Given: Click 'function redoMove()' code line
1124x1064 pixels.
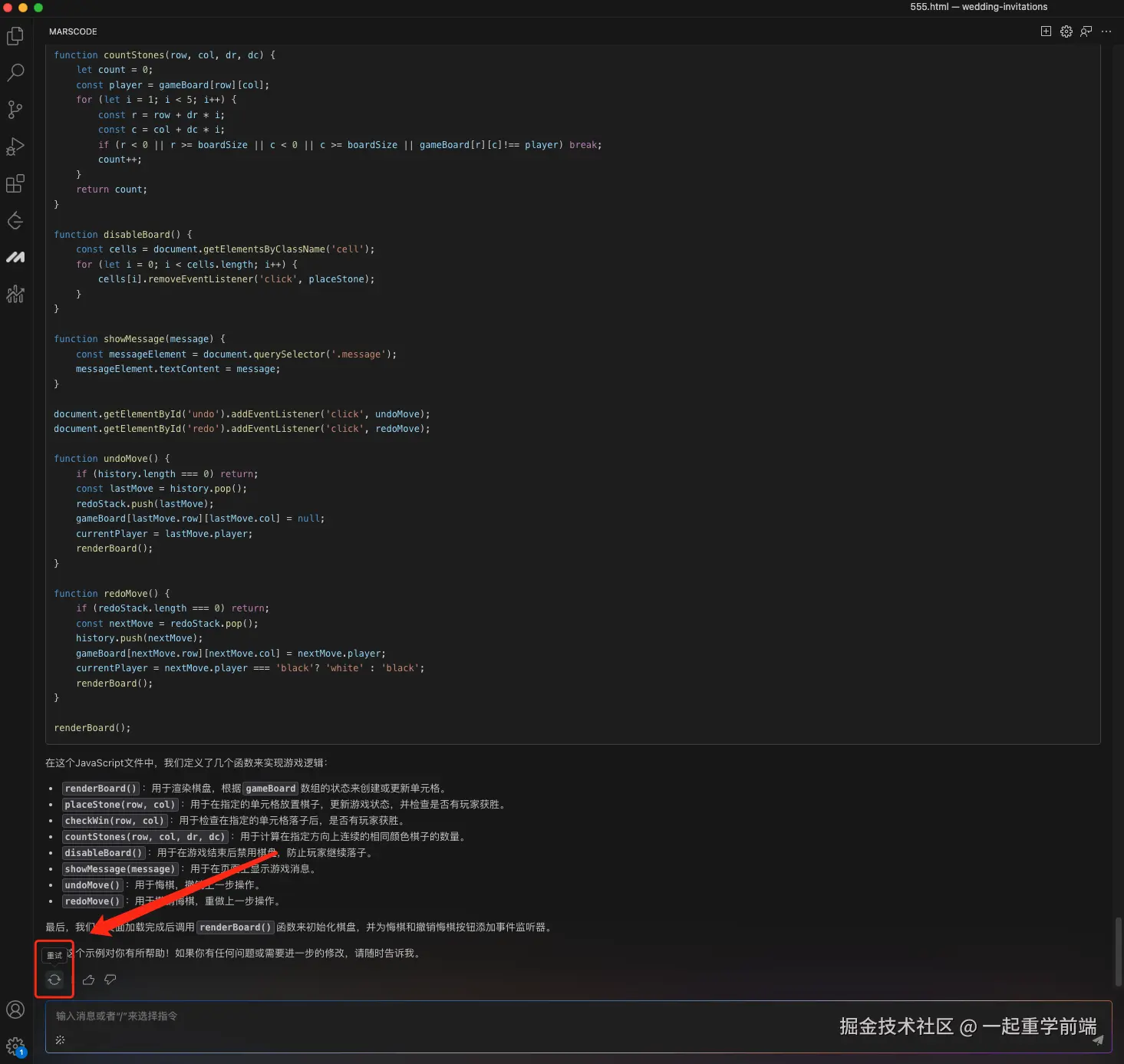Looking at the screenshot, I should click(112, 594).
